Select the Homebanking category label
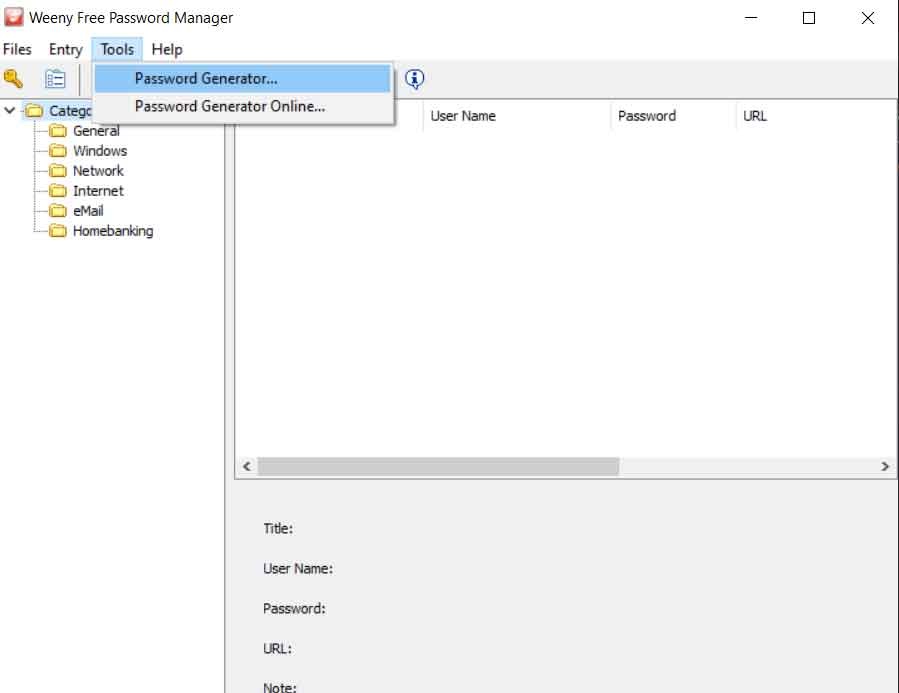 (113, 231)
